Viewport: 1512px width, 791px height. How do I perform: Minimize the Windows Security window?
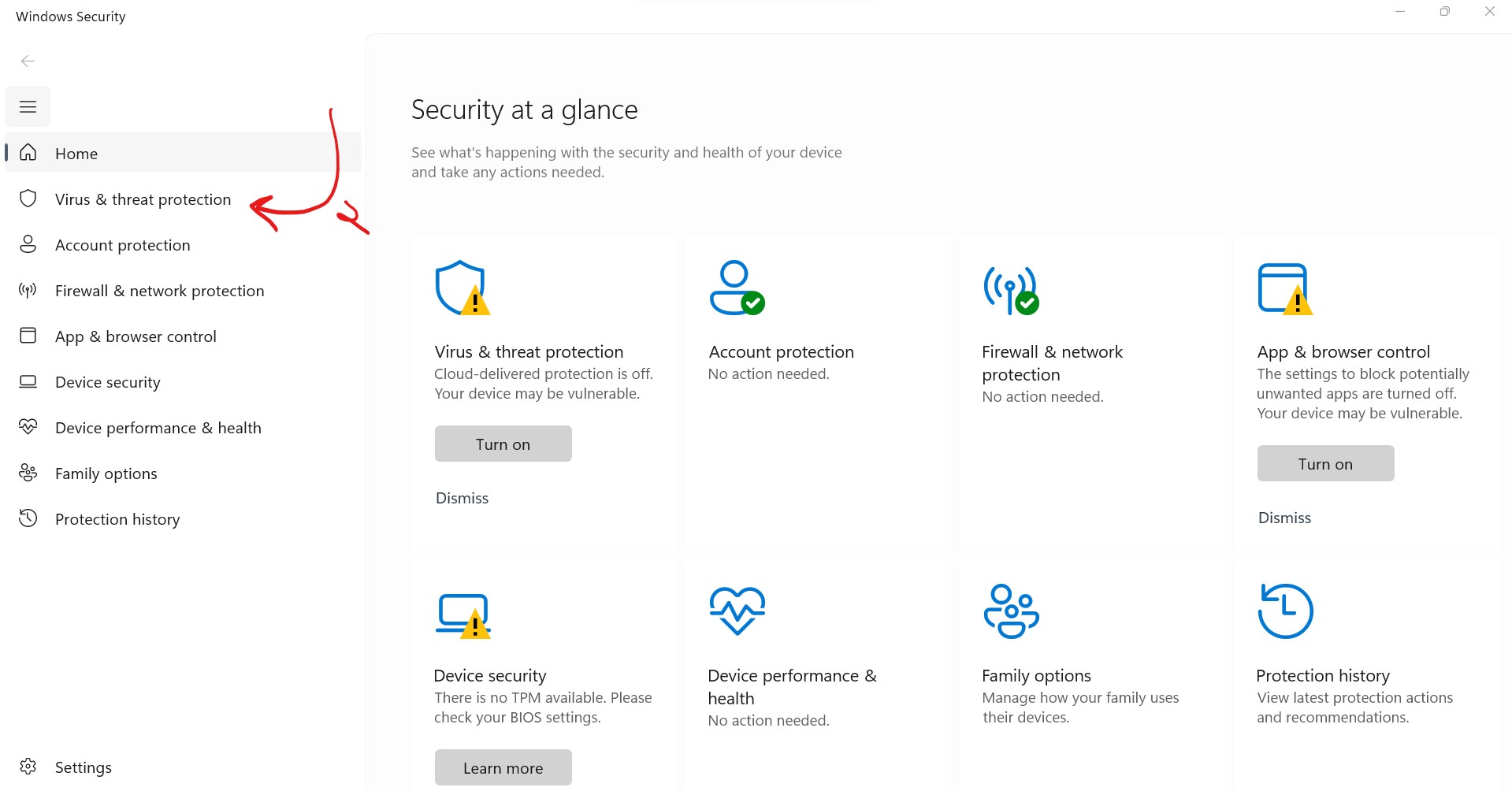point(1399,11)
